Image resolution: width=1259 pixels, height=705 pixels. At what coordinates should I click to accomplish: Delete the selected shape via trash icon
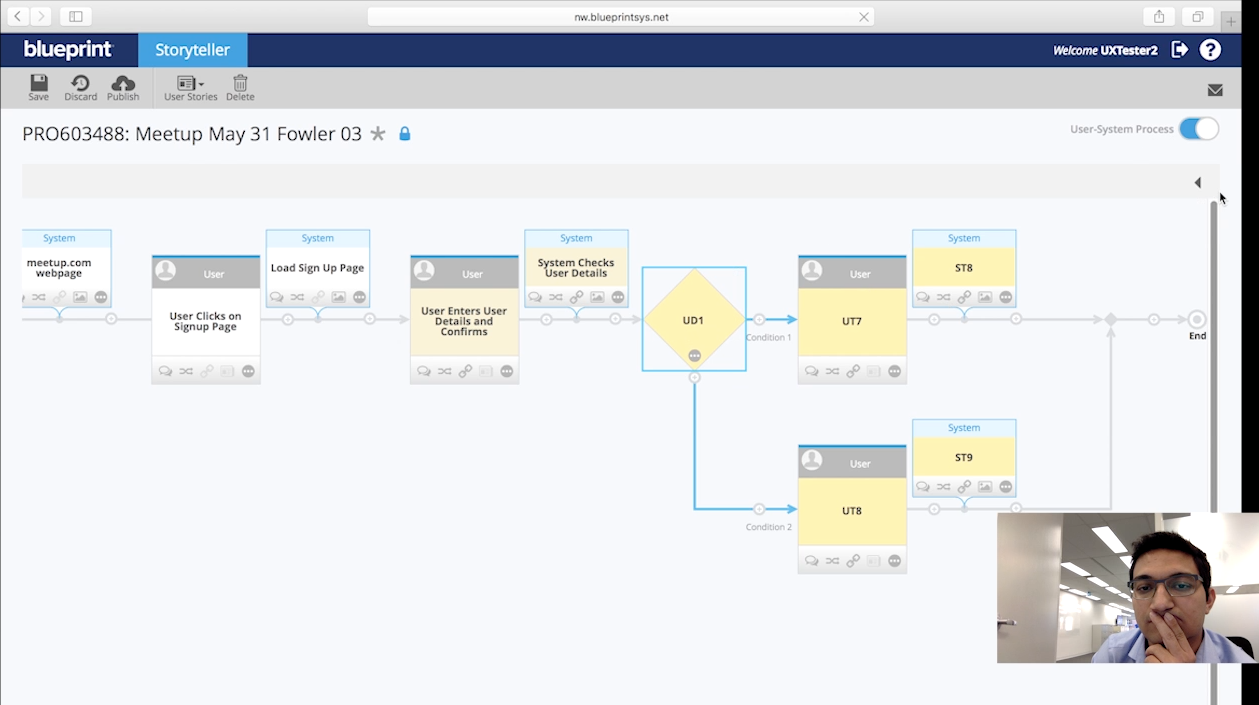(x=240, y=87)
